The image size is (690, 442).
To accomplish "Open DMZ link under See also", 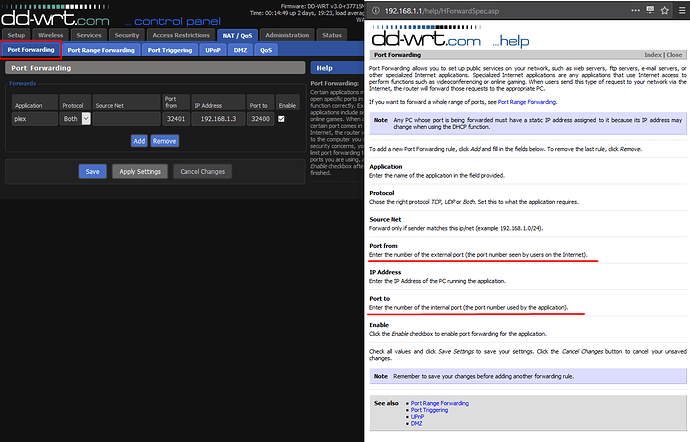I will pyautogui.click(x=416, y=424).
